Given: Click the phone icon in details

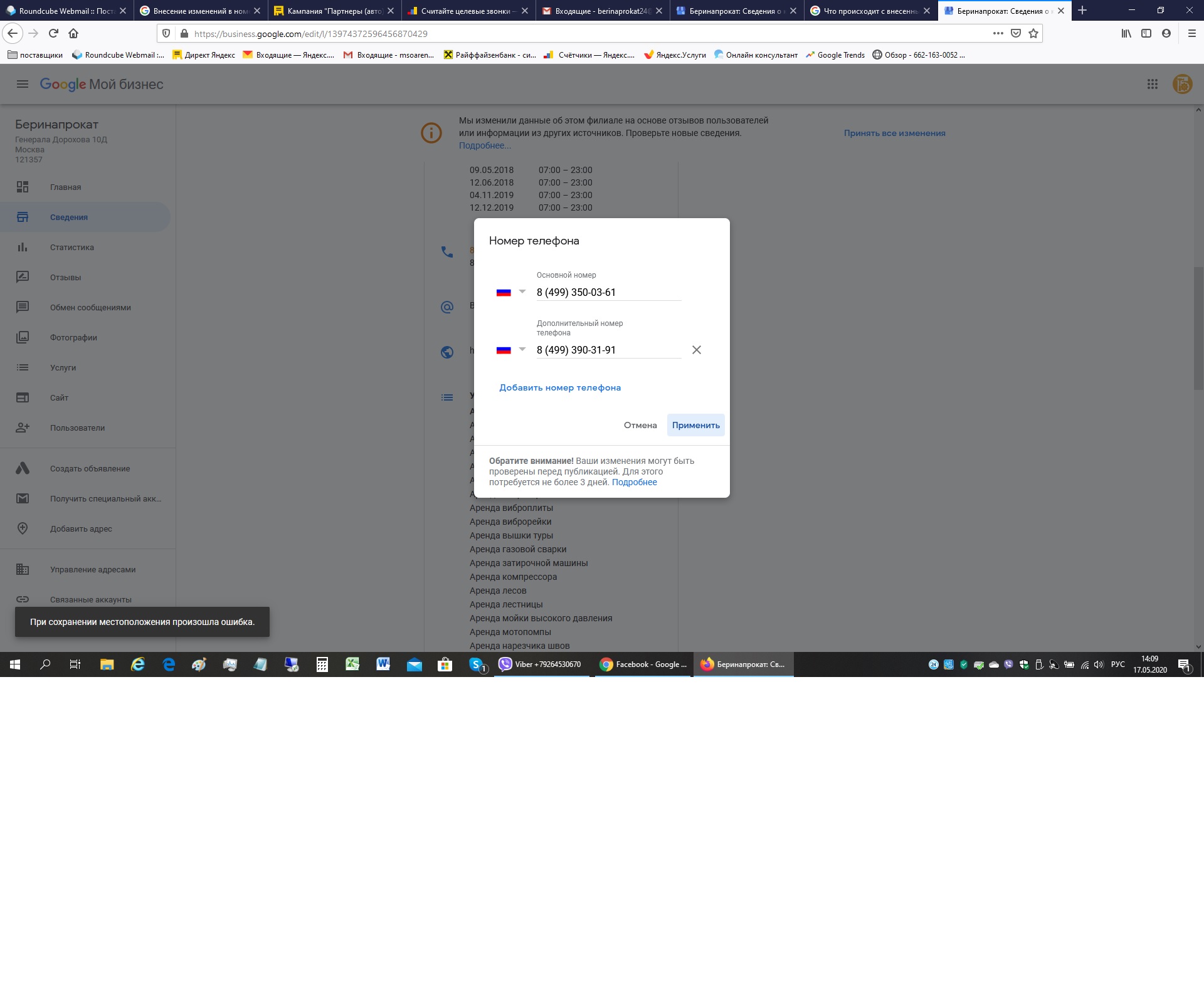Looking at the screenshot, I should pyautogui.click(x=447, y=252).
